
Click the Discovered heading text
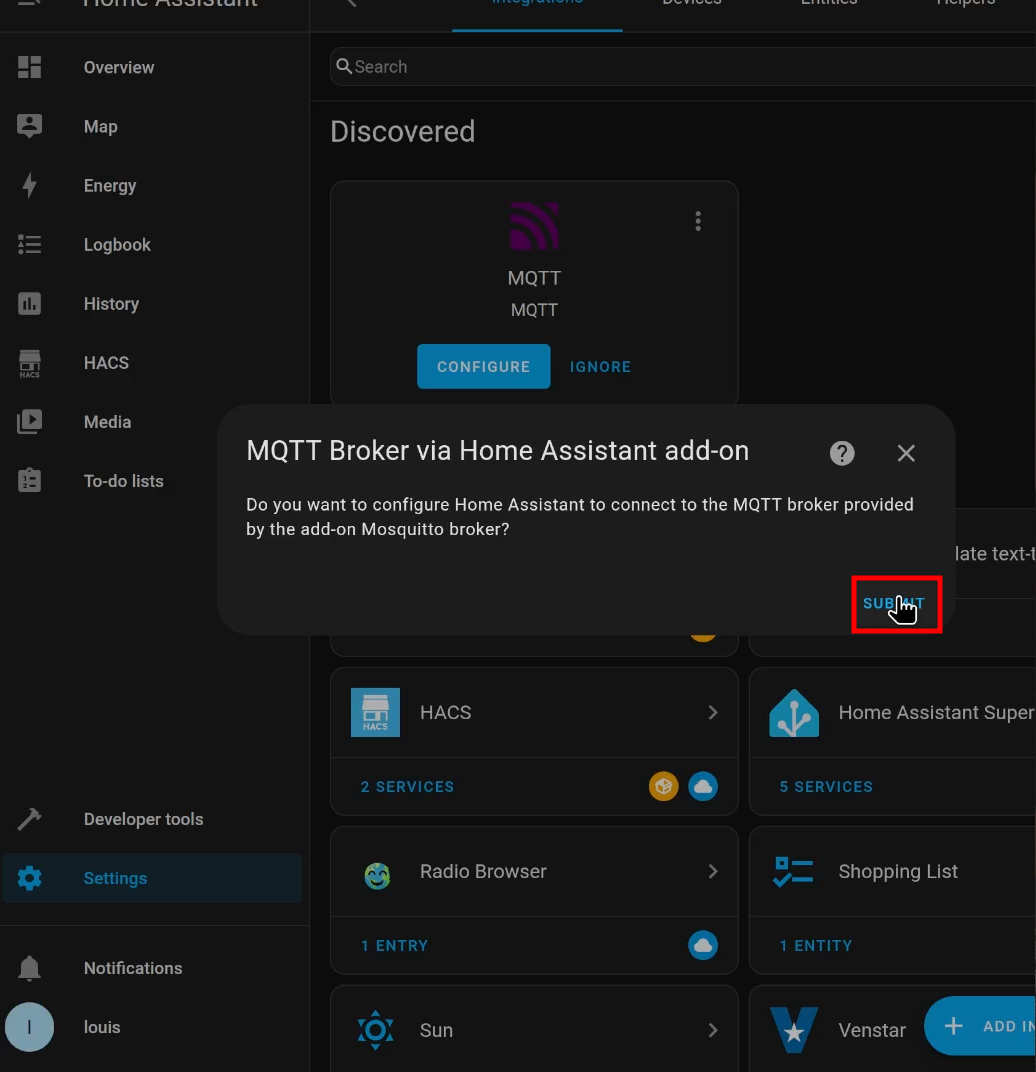(402, 131)
